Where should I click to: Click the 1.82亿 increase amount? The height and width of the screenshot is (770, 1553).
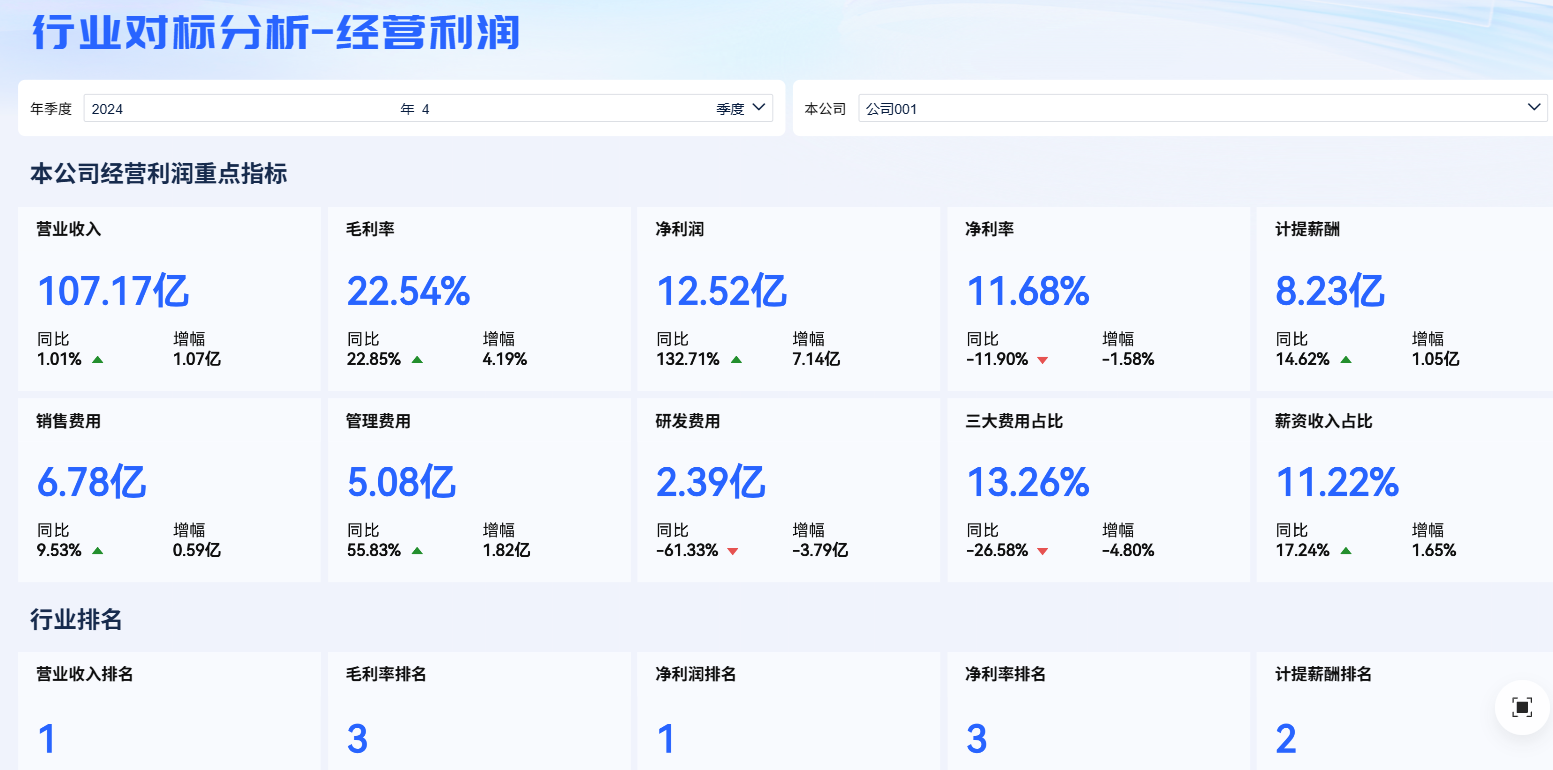click(x=507, y=550)
